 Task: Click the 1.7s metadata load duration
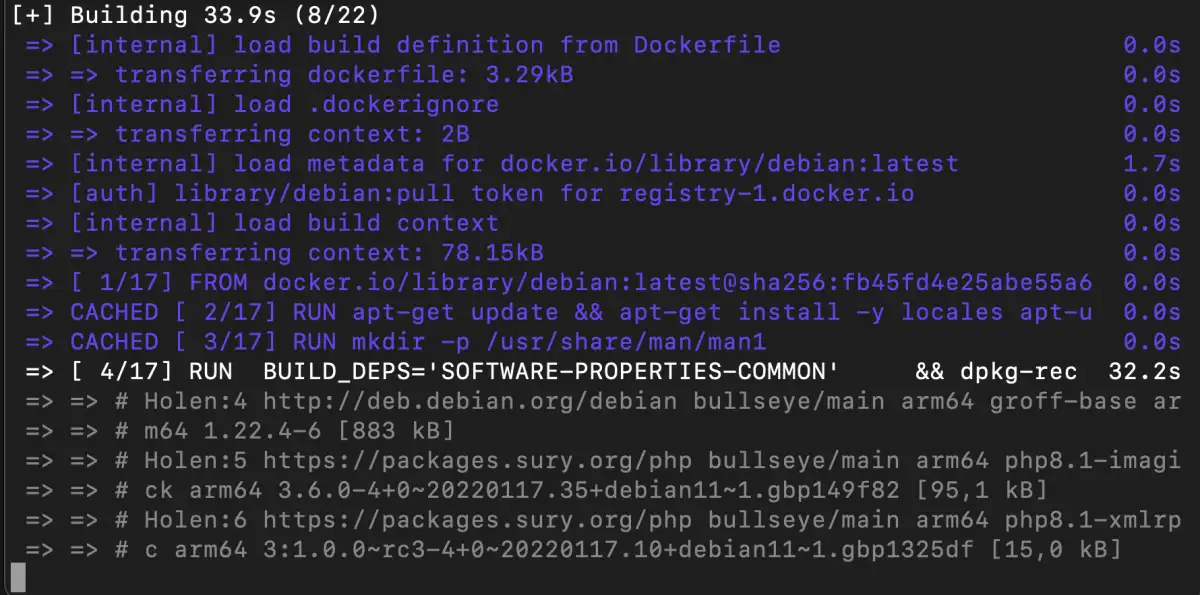click(1152, 163)
